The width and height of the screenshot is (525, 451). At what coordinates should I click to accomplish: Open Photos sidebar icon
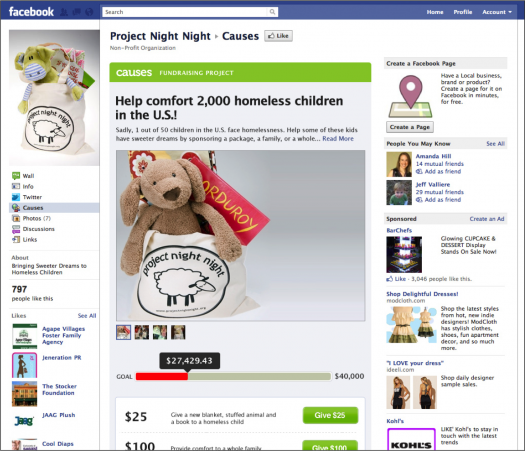point(16,218)
